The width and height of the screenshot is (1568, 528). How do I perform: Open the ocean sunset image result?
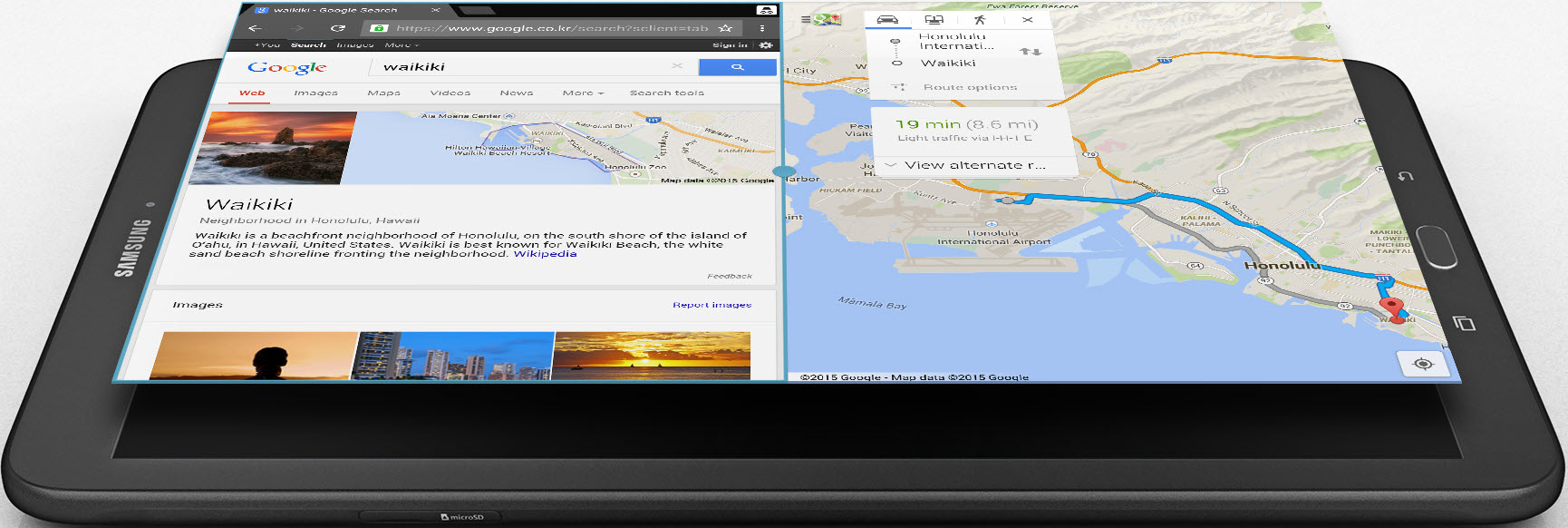click(652, 355)
